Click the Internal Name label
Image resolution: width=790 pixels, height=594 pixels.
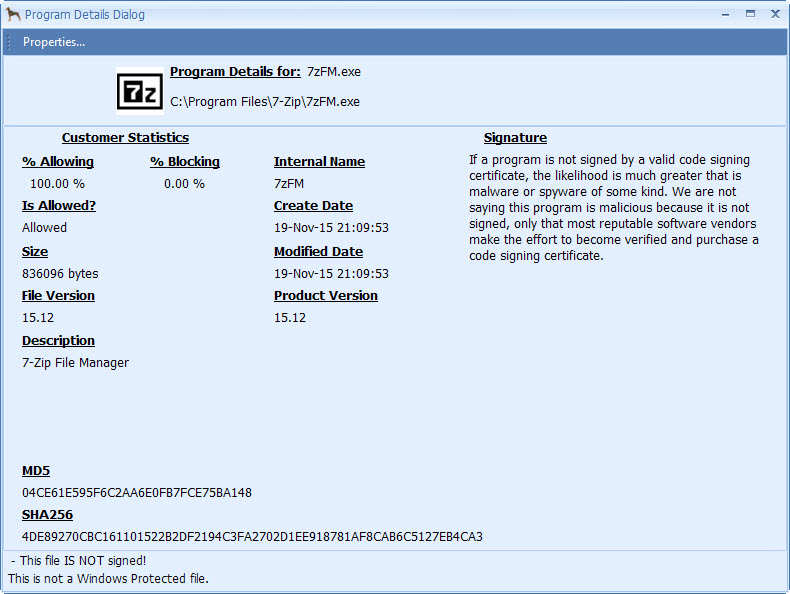tap(319, 162)
